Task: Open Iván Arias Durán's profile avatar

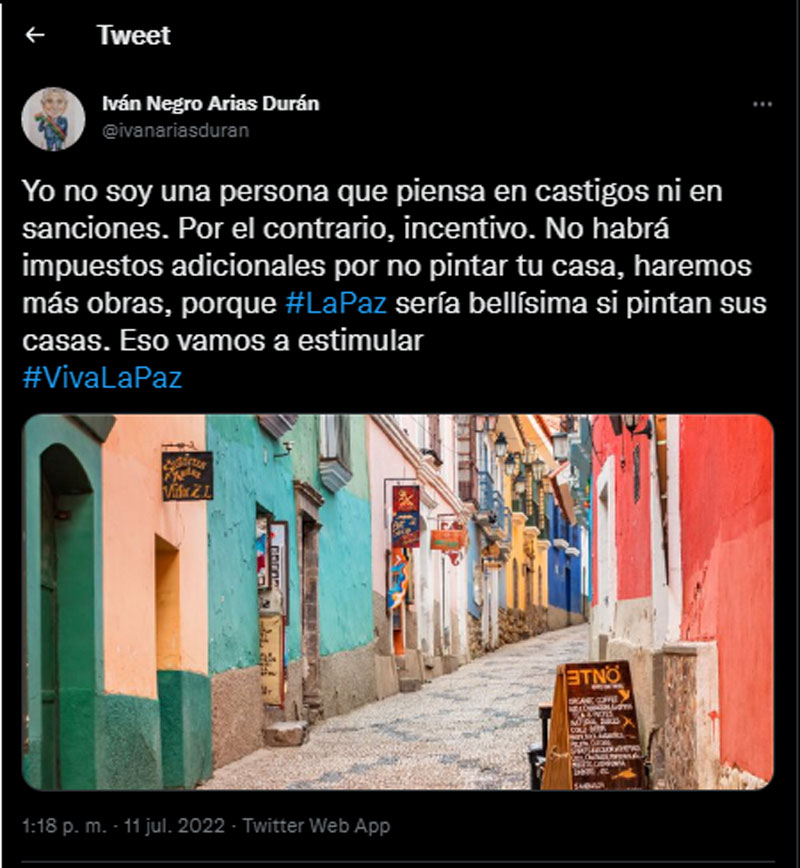Action: tap(53, 119)
